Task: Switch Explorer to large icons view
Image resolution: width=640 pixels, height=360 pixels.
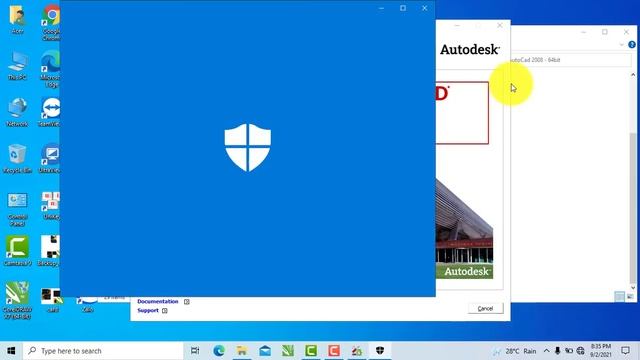Action: pos(630,297)
